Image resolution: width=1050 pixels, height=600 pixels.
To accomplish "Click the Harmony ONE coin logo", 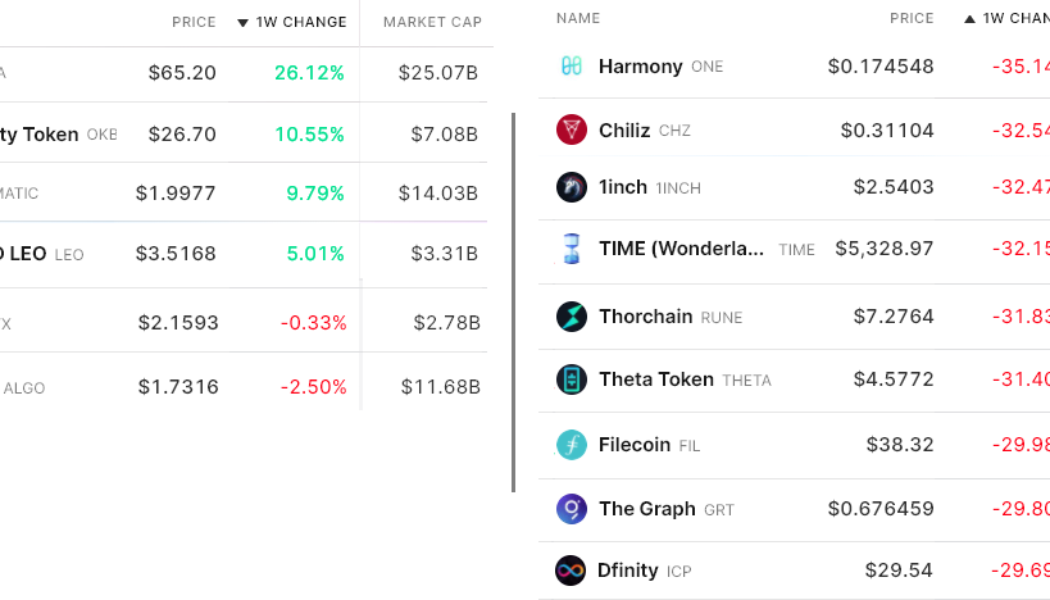I will click(571, 66).
